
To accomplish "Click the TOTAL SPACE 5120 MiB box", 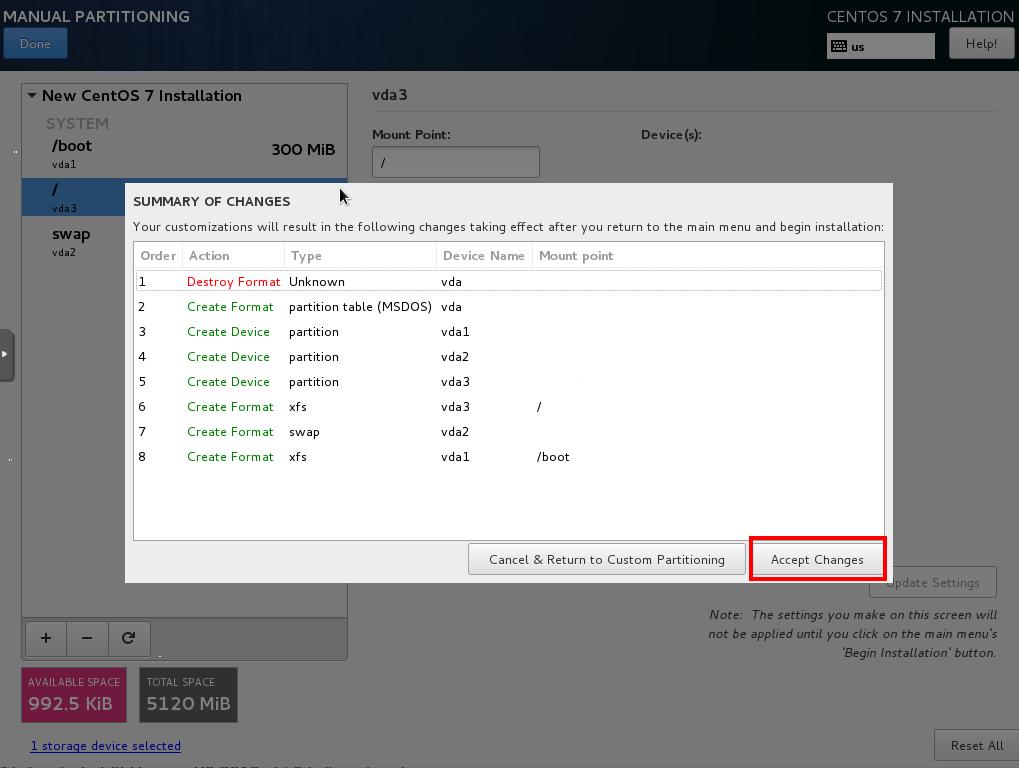I will pyautogui.click(x=188, y=695).
